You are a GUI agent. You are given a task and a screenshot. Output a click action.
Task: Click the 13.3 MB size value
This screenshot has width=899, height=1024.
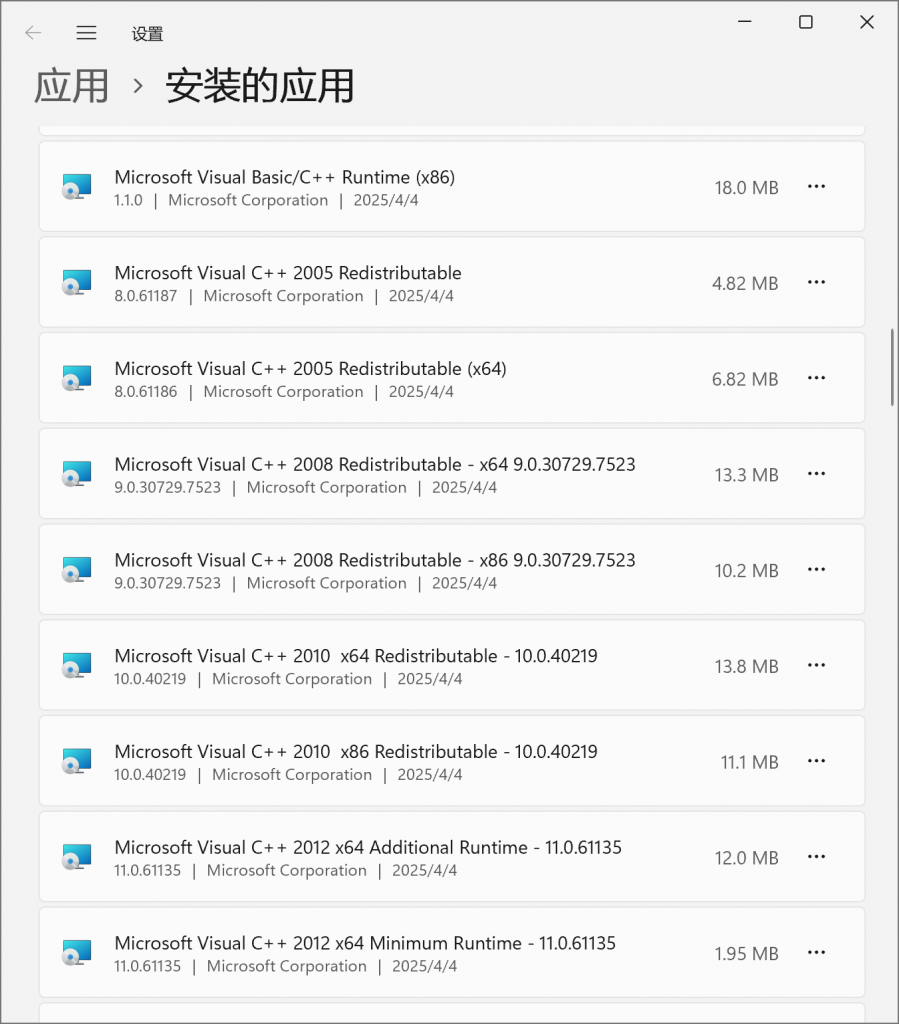[746, 475]
